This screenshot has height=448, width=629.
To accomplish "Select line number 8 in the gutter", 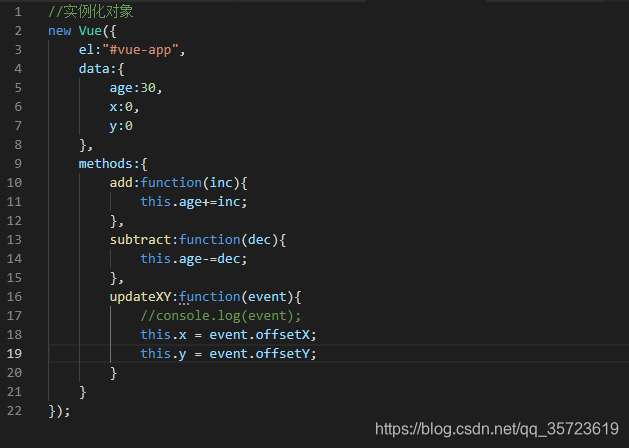I will 18,145.
